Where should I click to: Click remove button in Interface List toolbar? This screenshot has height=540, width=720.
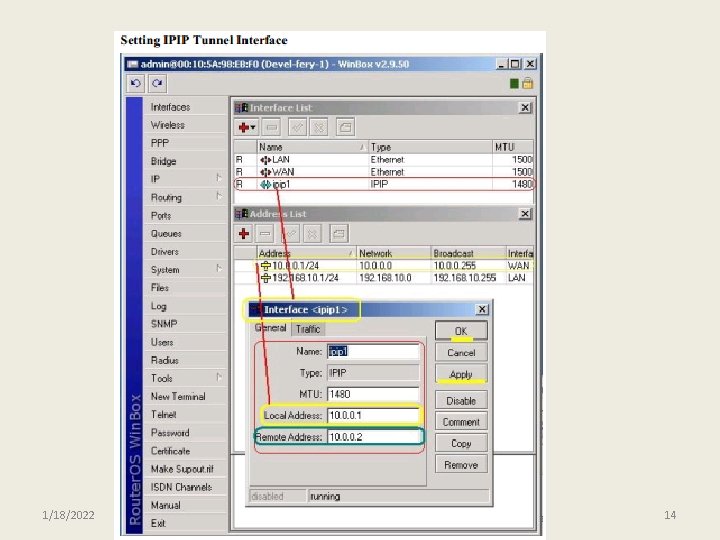click(x=272, y=127)
